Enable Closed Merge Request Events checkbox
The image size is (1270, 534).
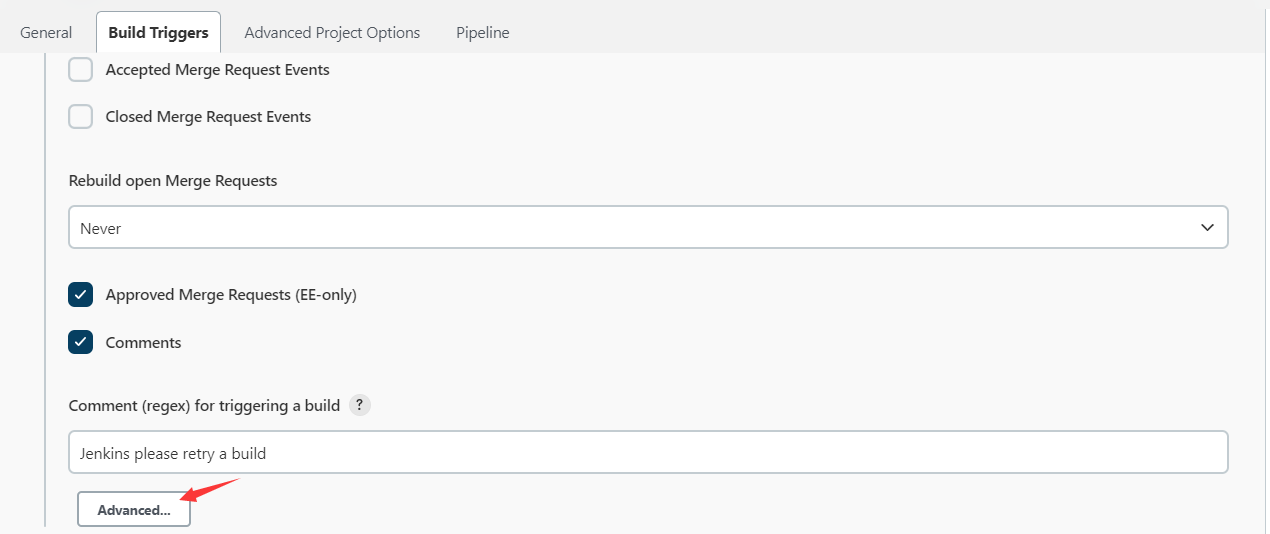point(81,117)
